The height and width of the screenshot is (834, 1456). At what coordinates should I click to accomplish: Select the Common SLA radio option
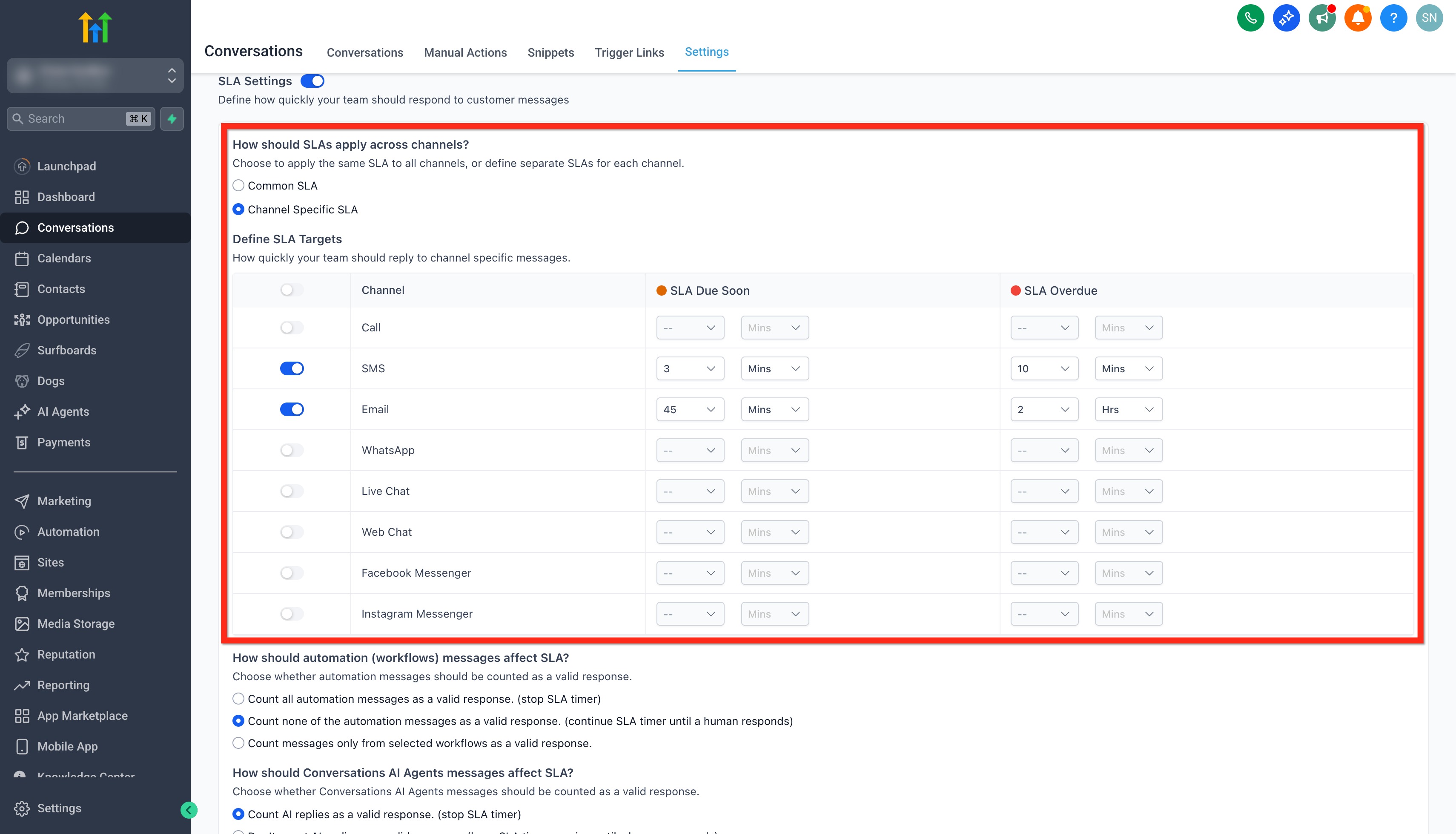pyautogui.click(x=239, y=186)
